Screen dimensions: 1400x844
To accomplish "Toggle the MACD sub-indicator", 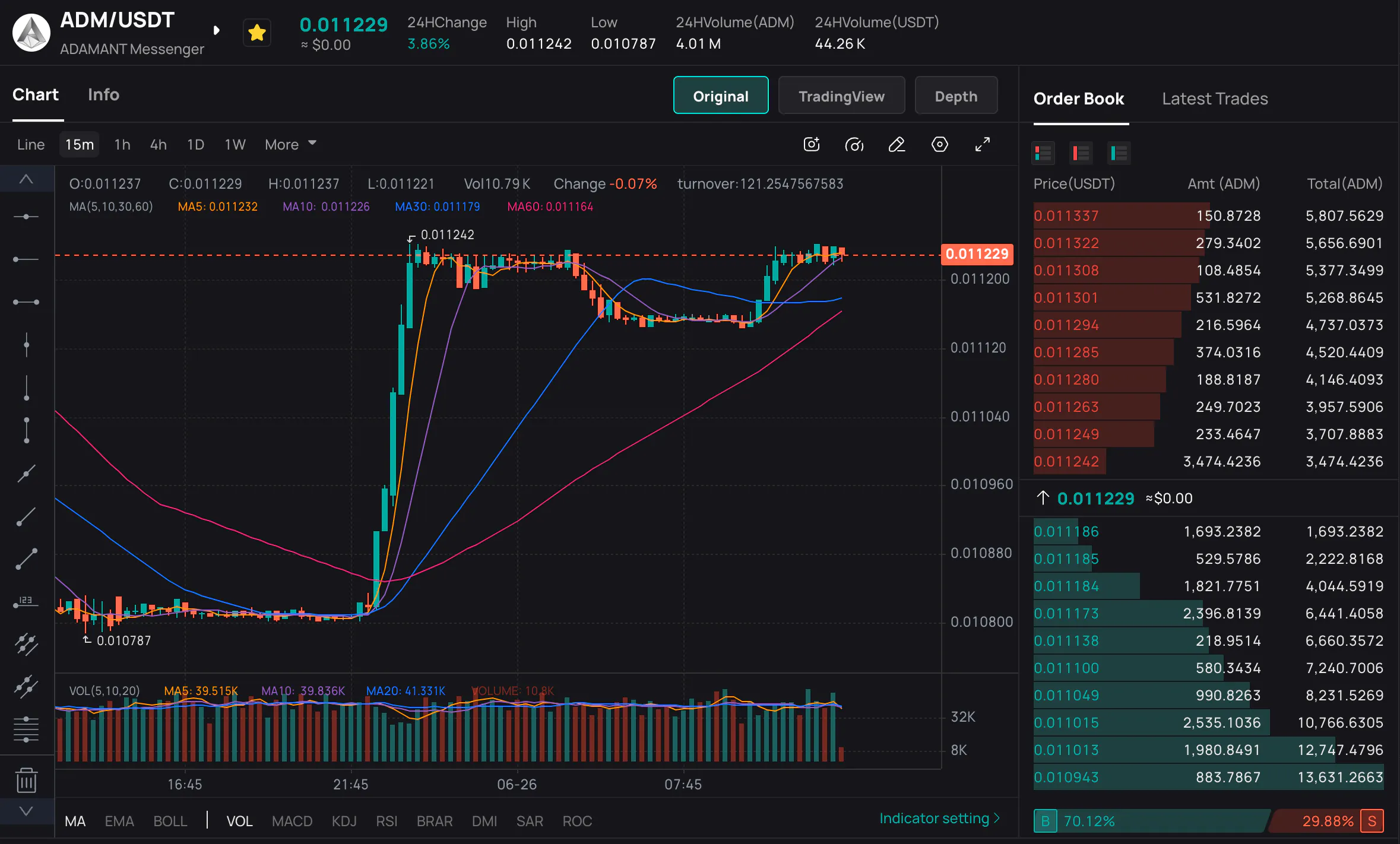I will coord(292,821).
